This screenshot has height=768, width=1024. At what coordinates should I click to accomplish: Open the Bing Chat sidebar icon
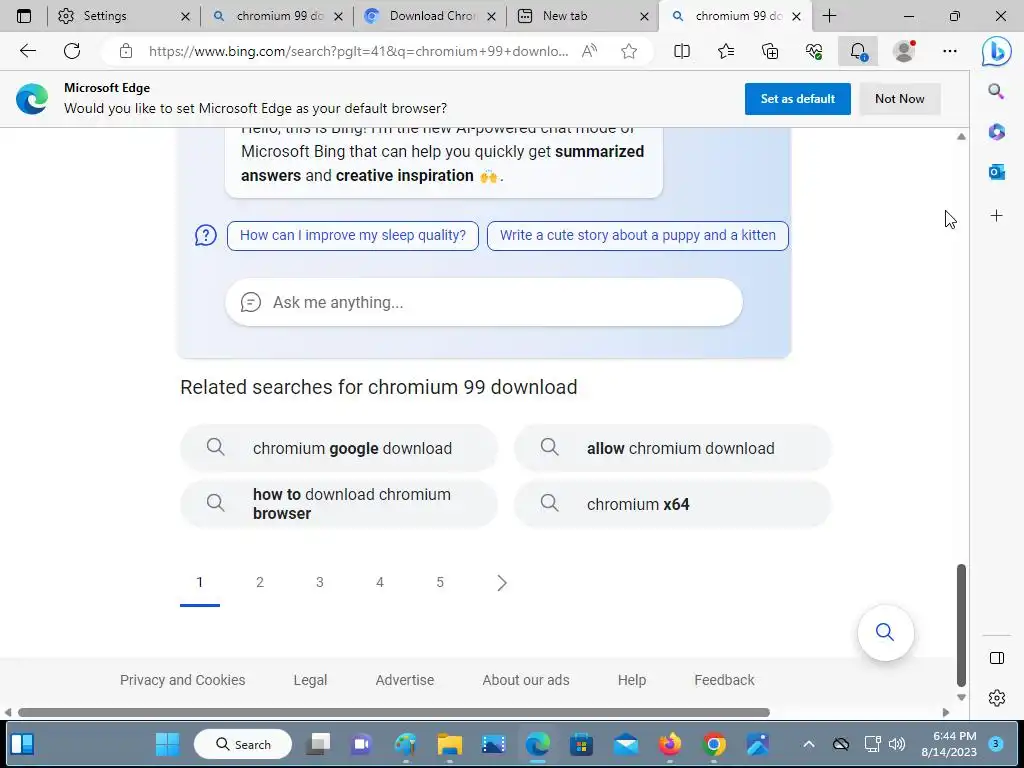tap(996, 52)
